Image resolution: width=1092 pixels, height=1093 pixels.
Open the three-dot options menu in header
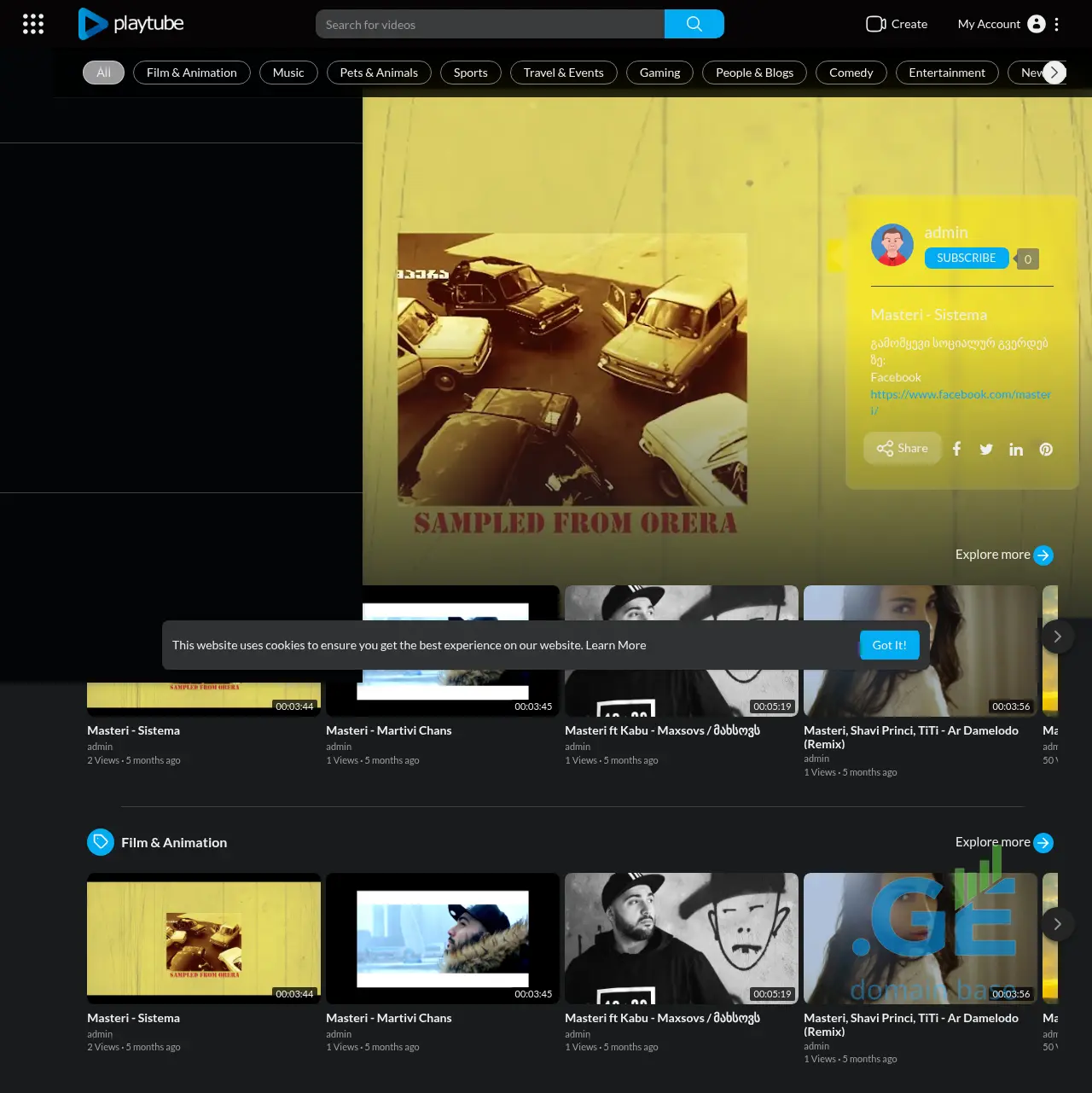[x=1056, y=24]
